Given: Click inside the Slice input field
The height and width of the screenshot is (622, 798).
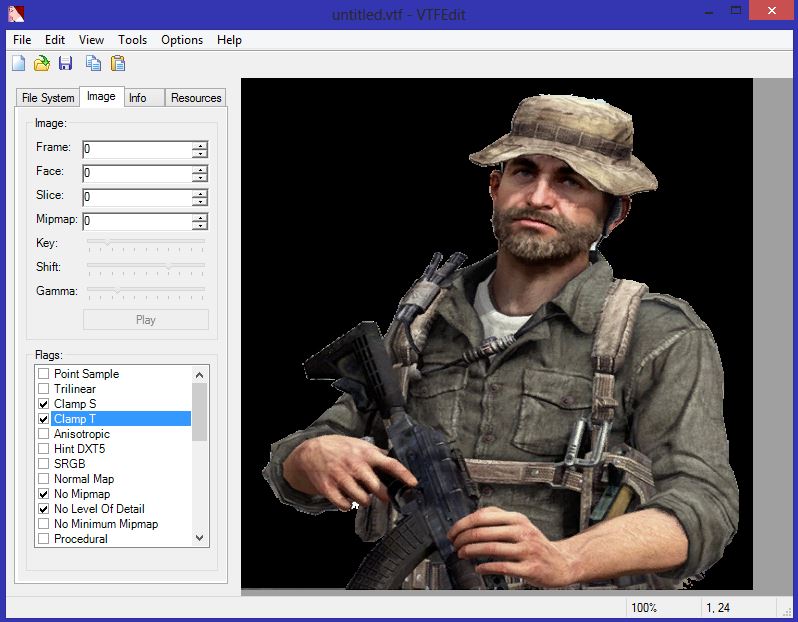Looking at the screenshot, I should point(137,197).
